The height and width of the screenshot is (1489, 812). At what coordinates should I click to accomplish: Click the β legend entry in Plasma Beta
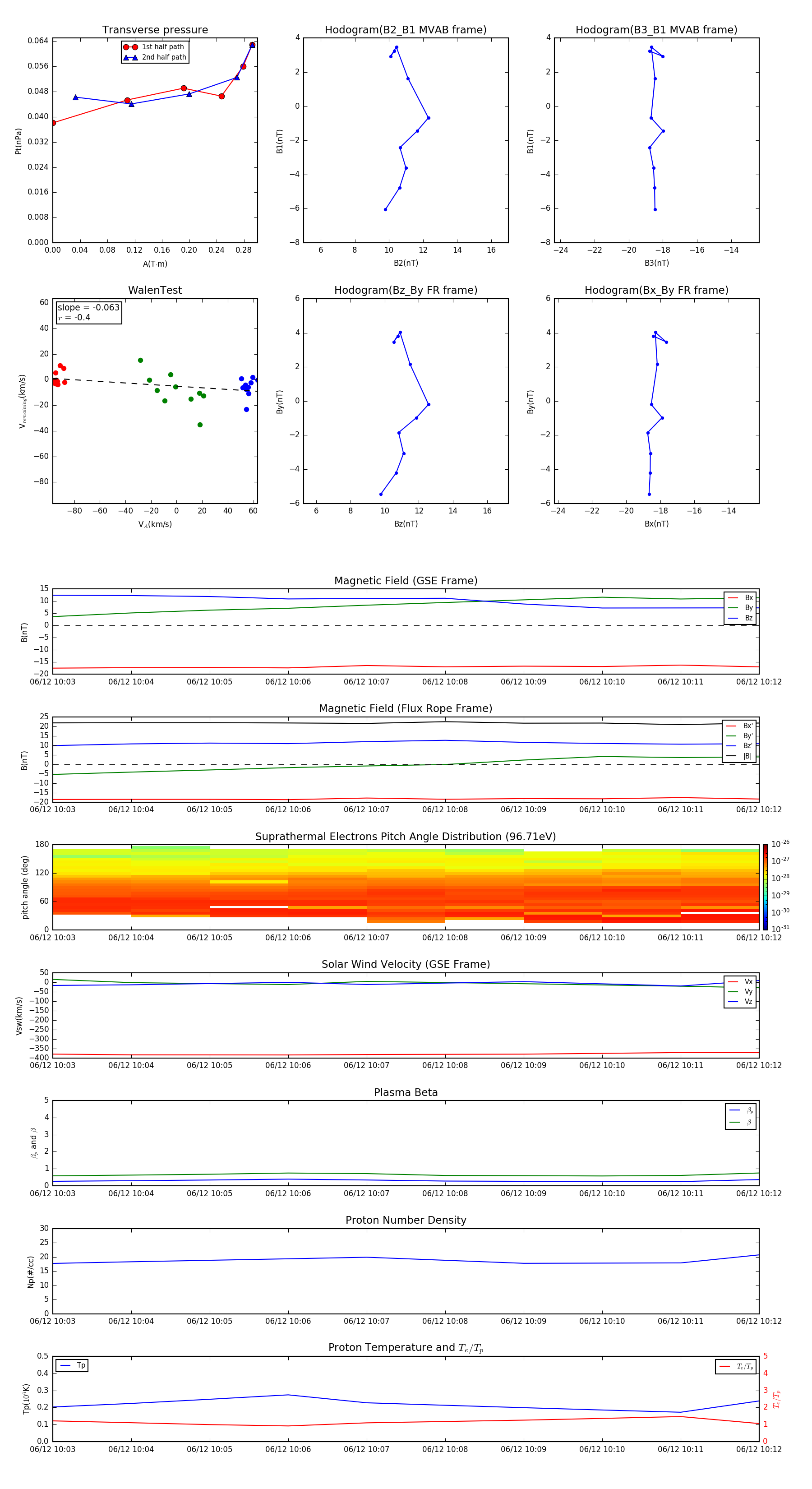coord(741,1122)
